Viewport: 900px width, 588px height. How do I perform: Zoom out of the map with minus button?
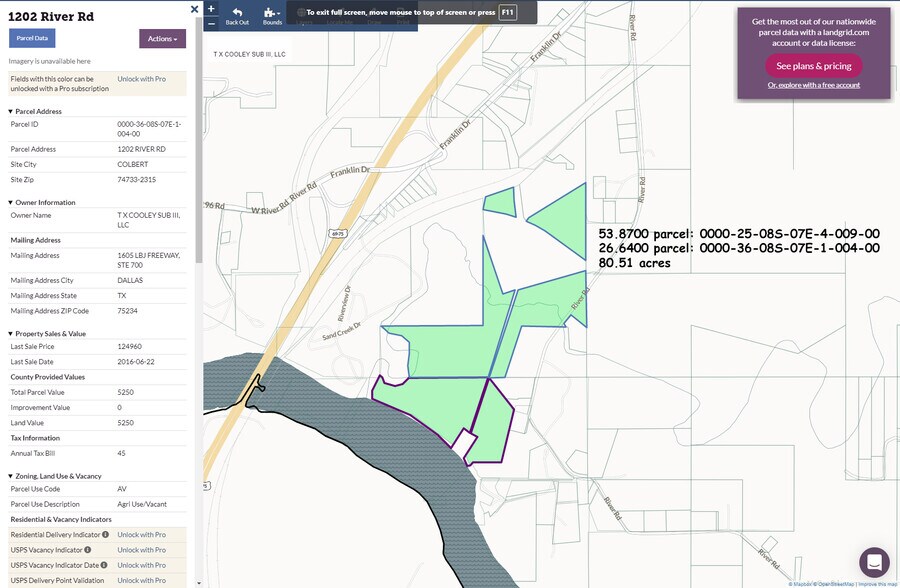click(x=210, y=22)
